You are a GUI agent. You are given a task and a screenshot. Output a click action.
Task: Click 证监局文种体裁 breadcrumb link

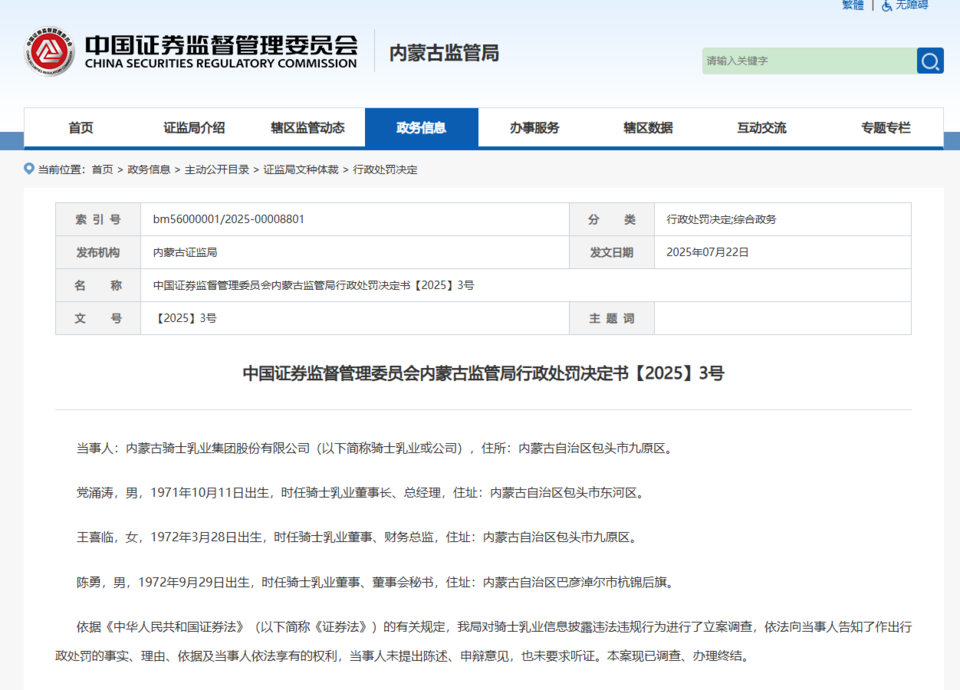click(301, 170)
